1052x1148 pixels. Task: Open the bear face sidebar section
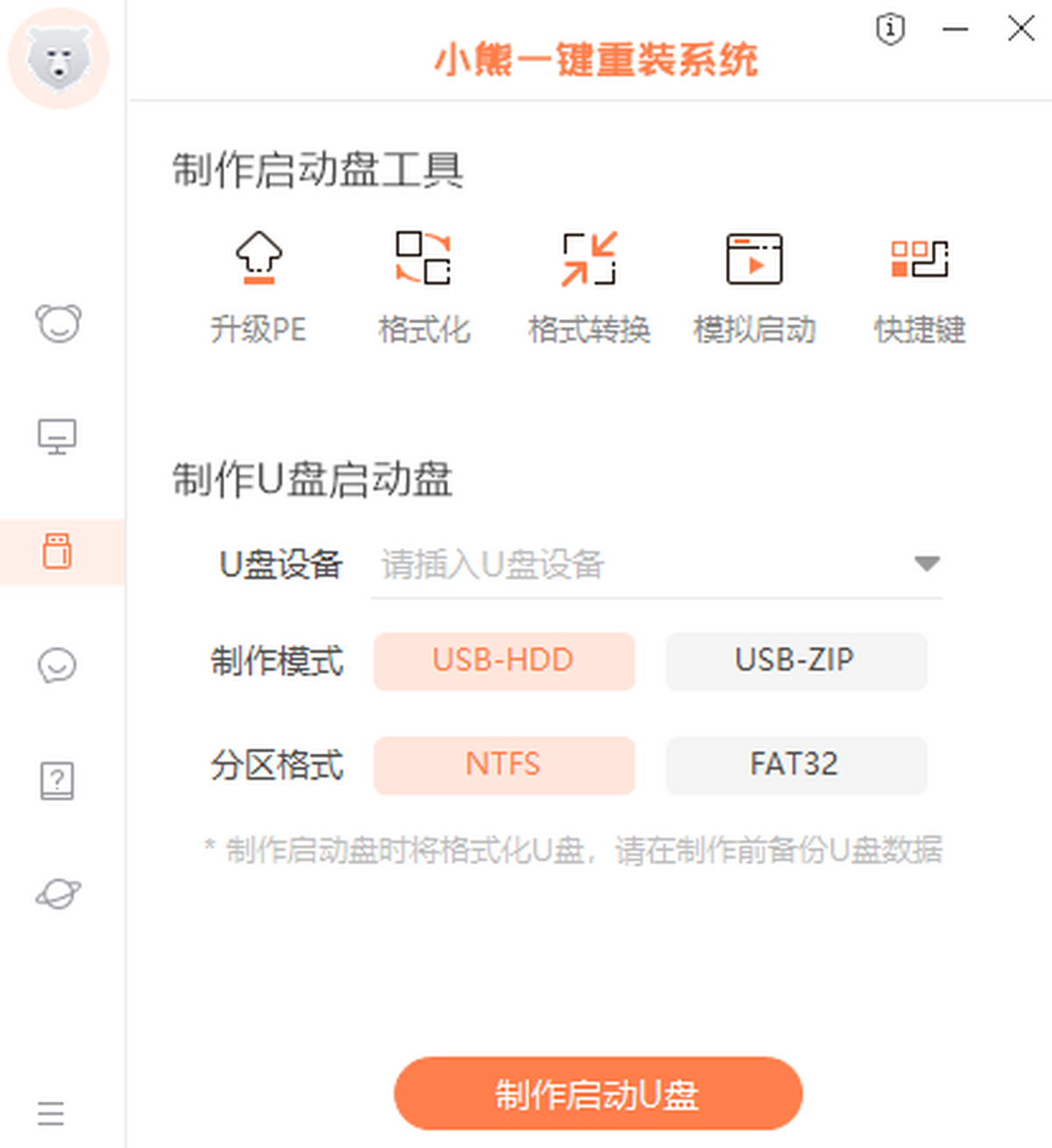point(58,323)
